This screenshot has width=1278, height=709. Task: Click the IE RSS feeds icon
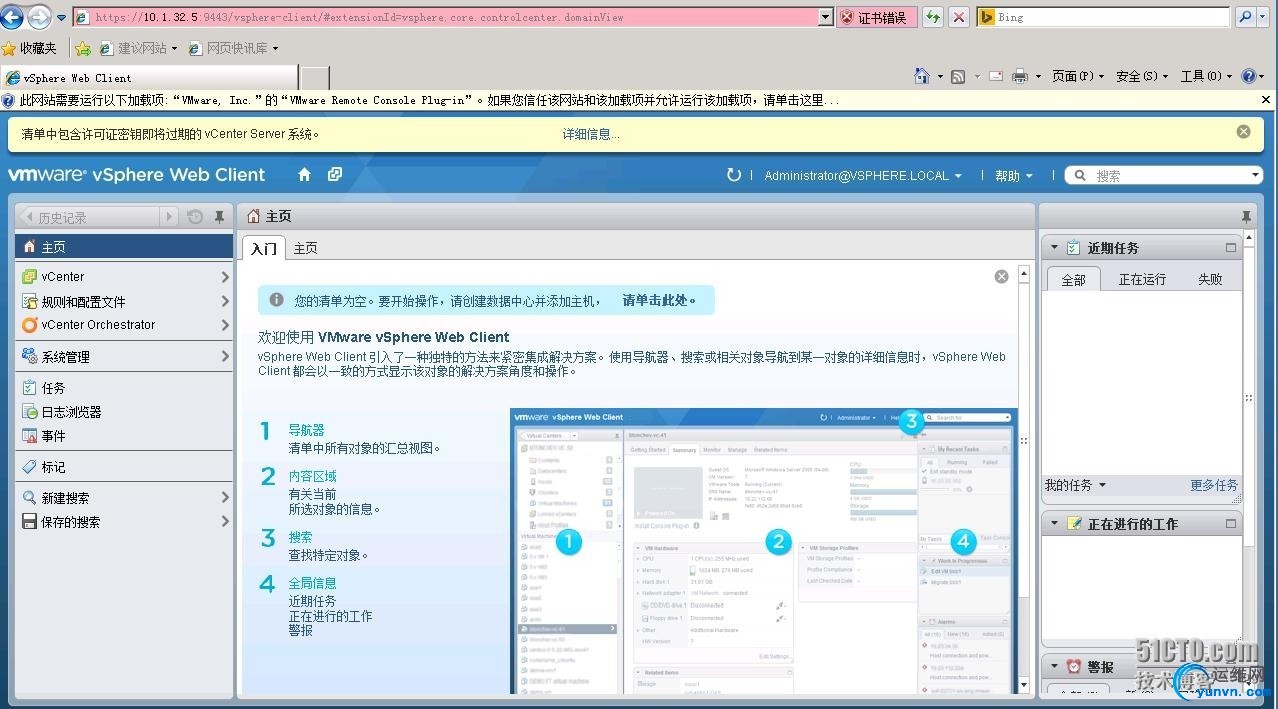958,76
